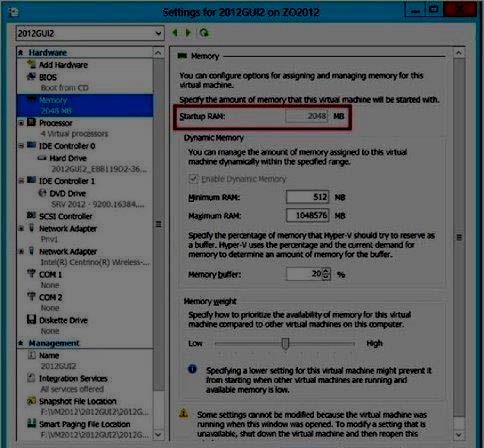Collapse the Management section header
The image size is (484, 448).
point(21,343)
